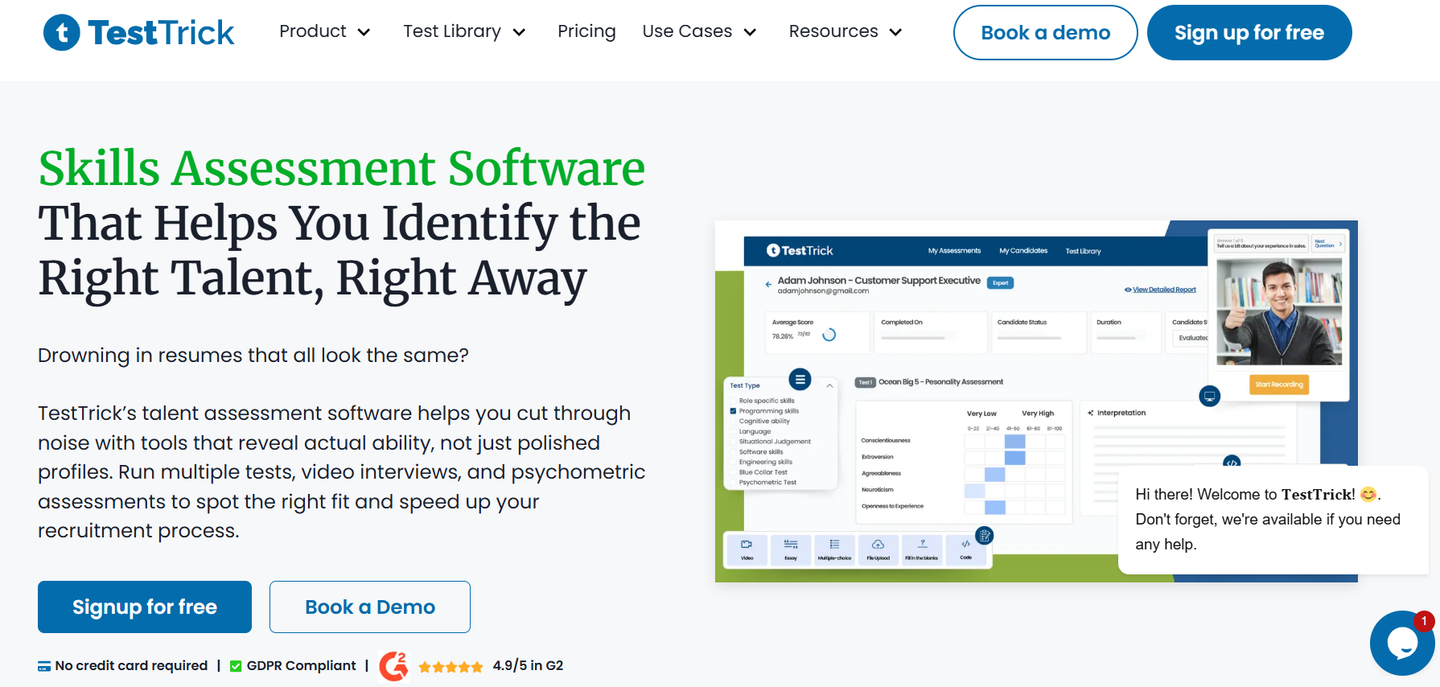This screenshot has height=687, width=1440.
Task: Click the eye icon before View Detailed Report
Action: (x=1128, y=290)
